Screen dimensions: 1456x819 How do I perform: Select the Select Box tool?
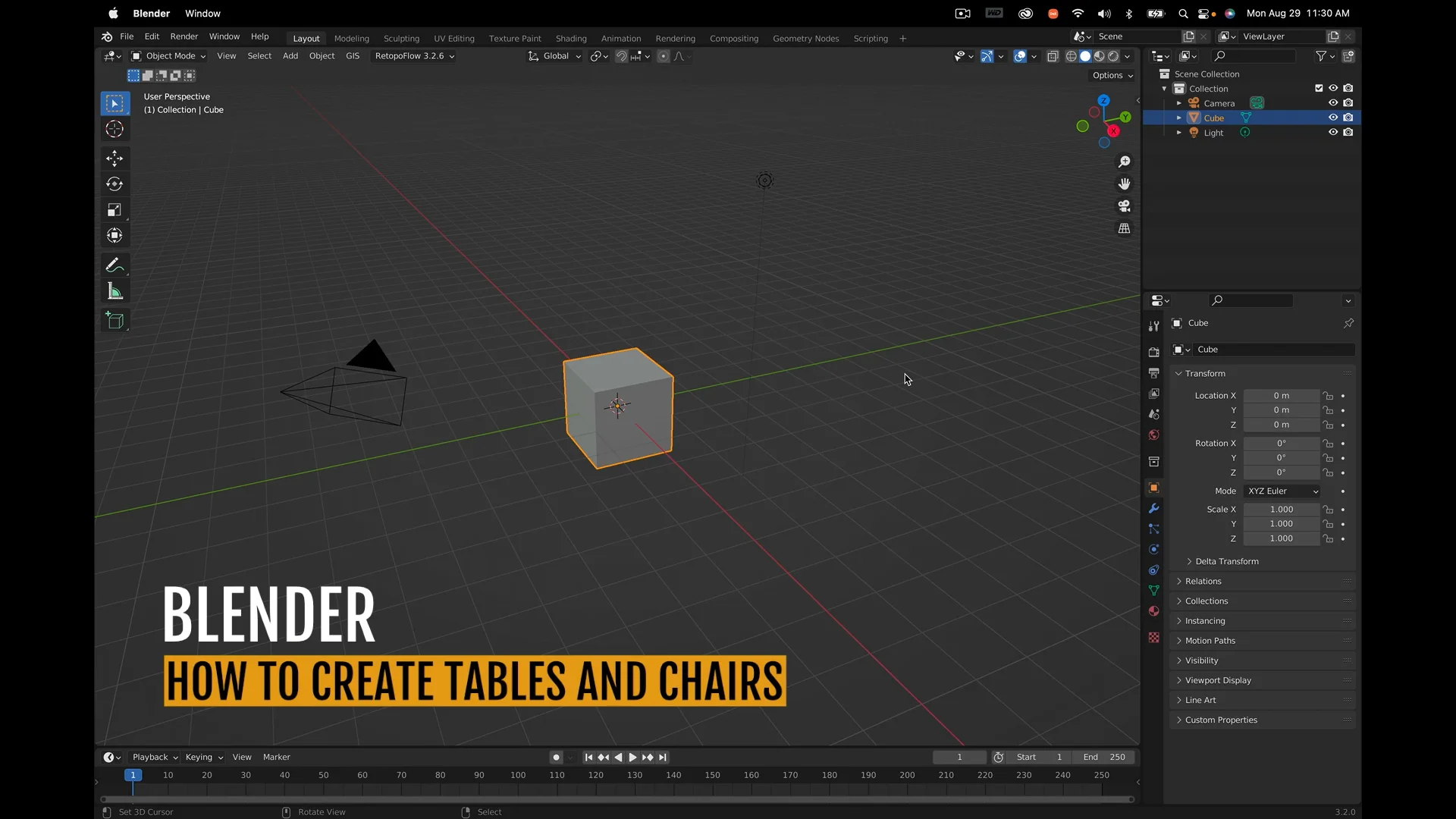pyautogui.click(x=115, y=104)
